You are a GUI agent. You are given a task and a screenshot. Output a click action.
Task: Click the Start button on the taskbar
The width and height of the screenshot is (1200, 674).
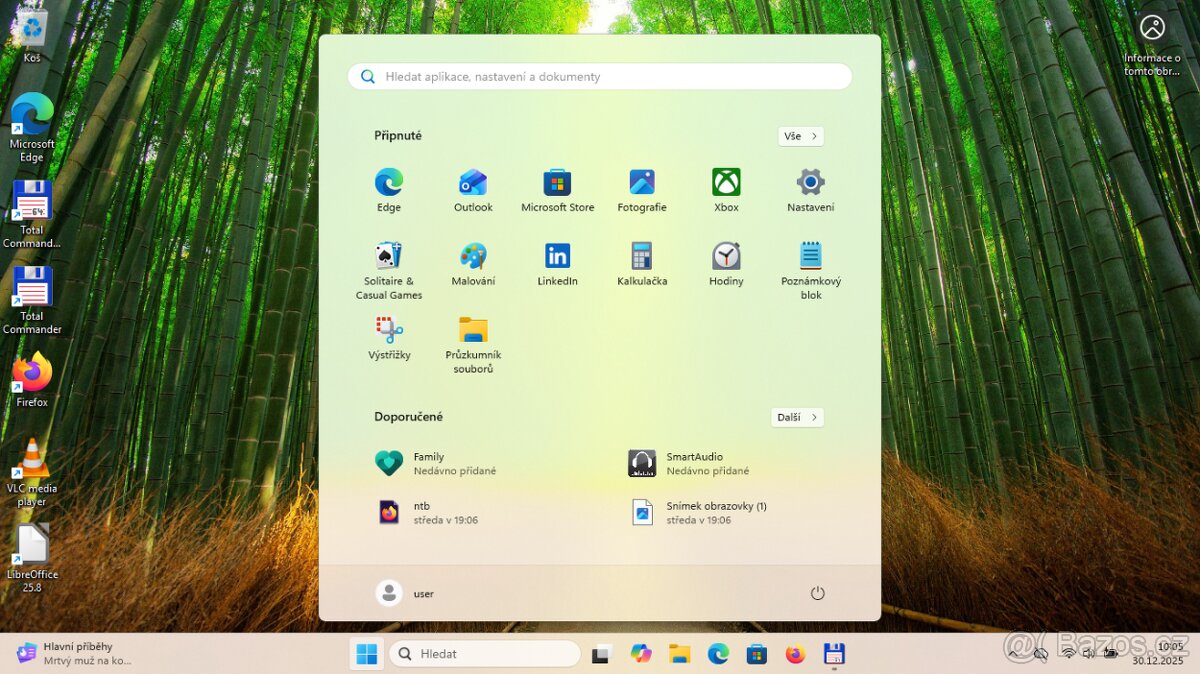click(x=365, y=653)
